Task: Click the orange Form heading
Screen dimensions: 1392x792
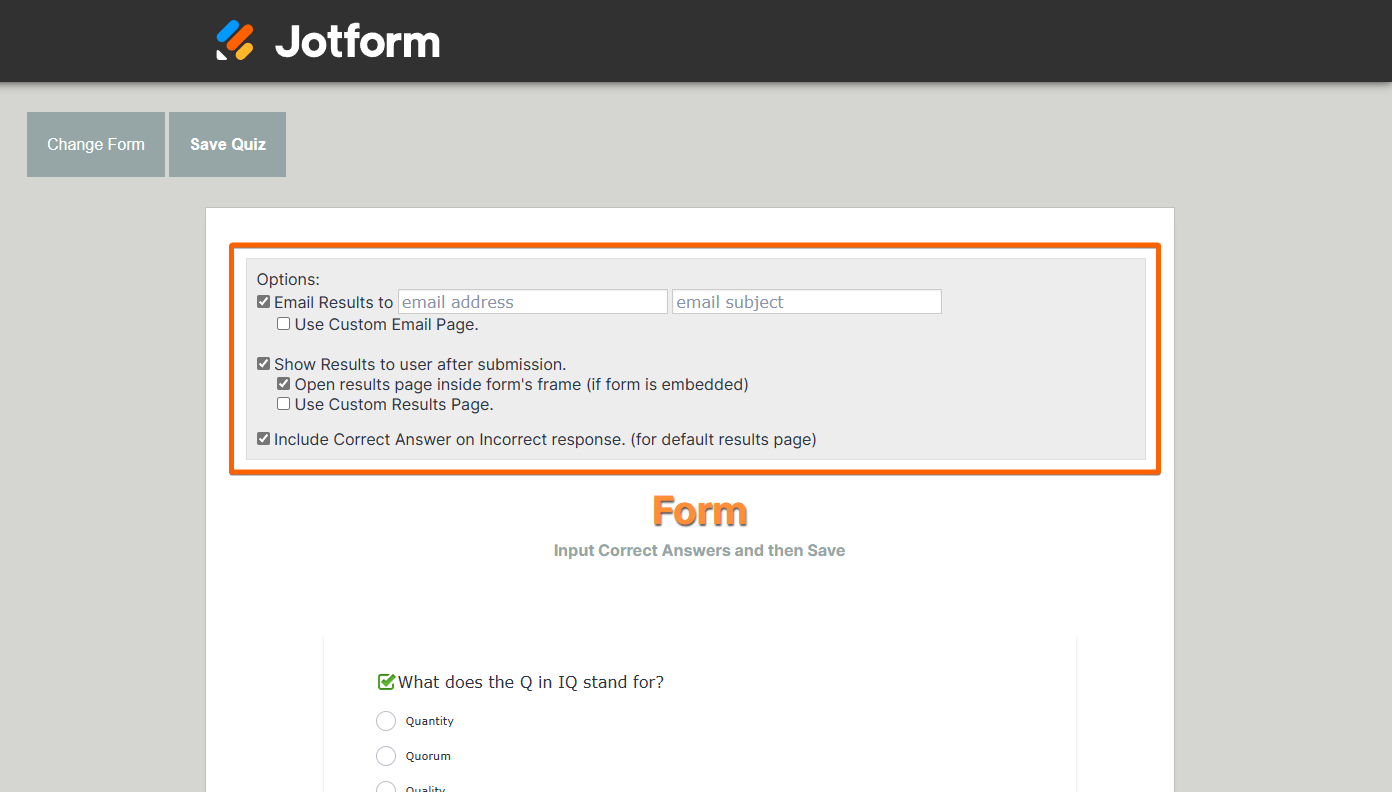Action: point(699,511)
